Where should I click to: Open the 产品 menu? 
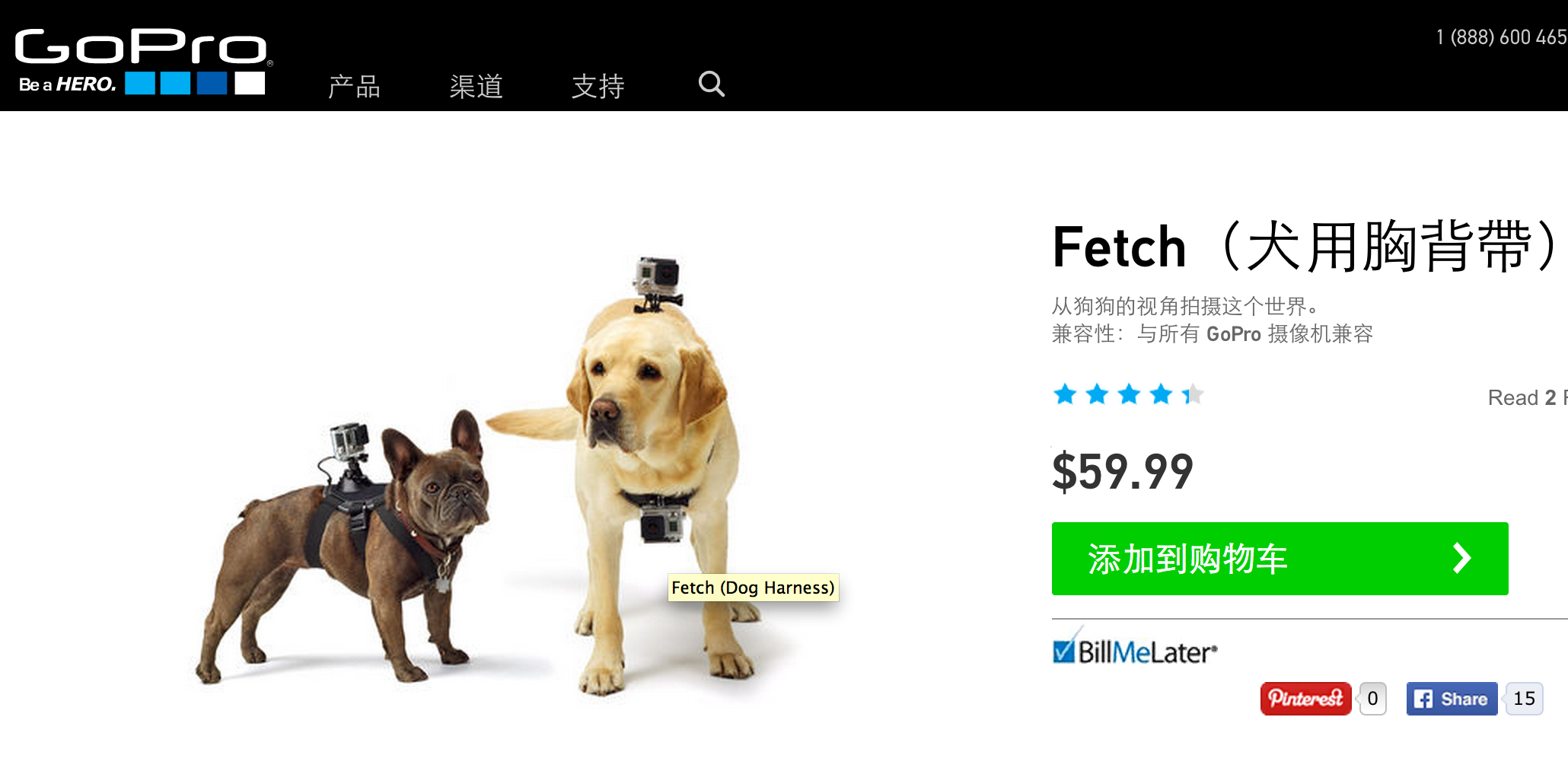tap(354, 86)
